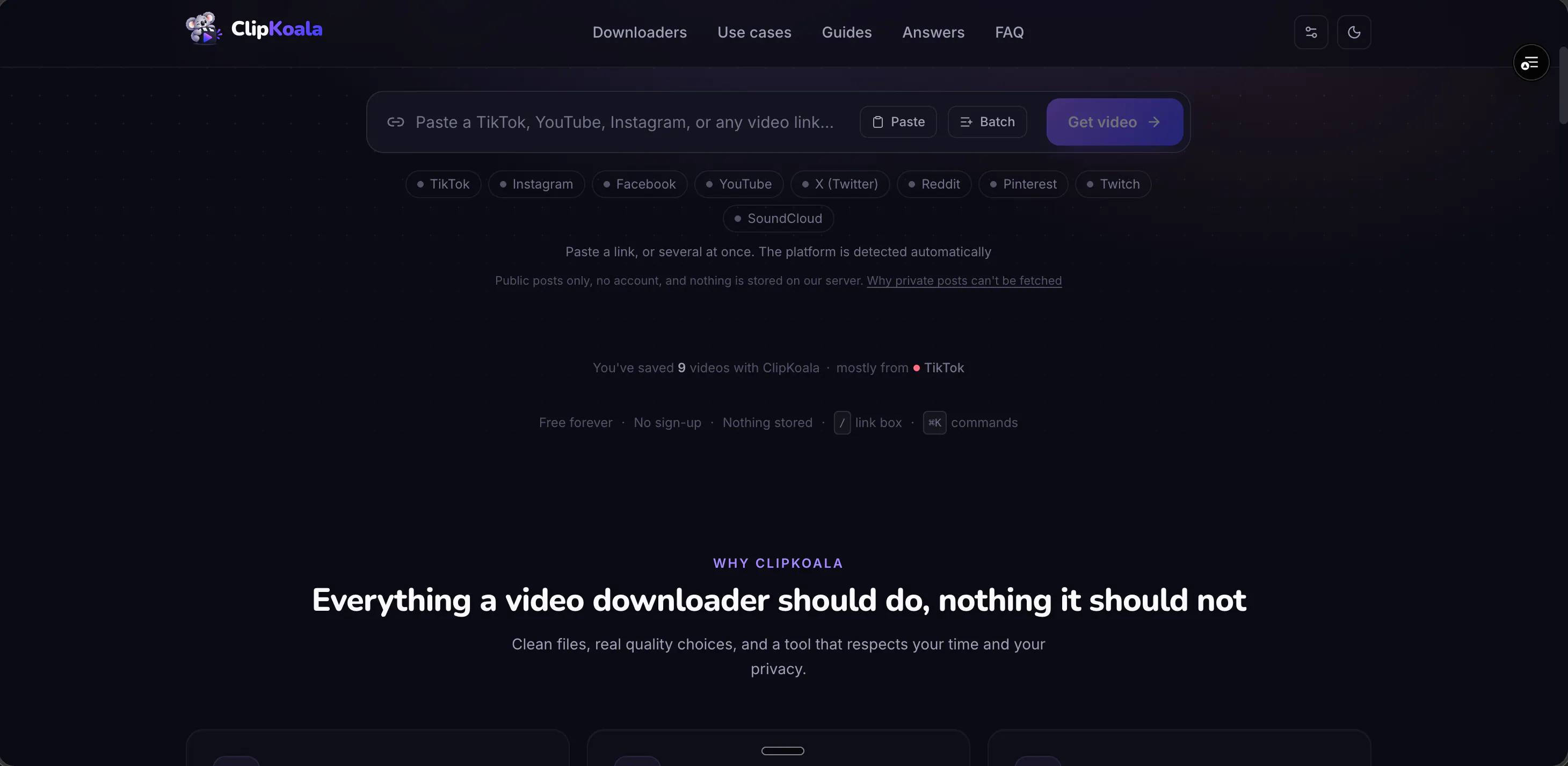Click the 'Nothing stored' text
The image size is (1568, 766).
click(767, 423)
